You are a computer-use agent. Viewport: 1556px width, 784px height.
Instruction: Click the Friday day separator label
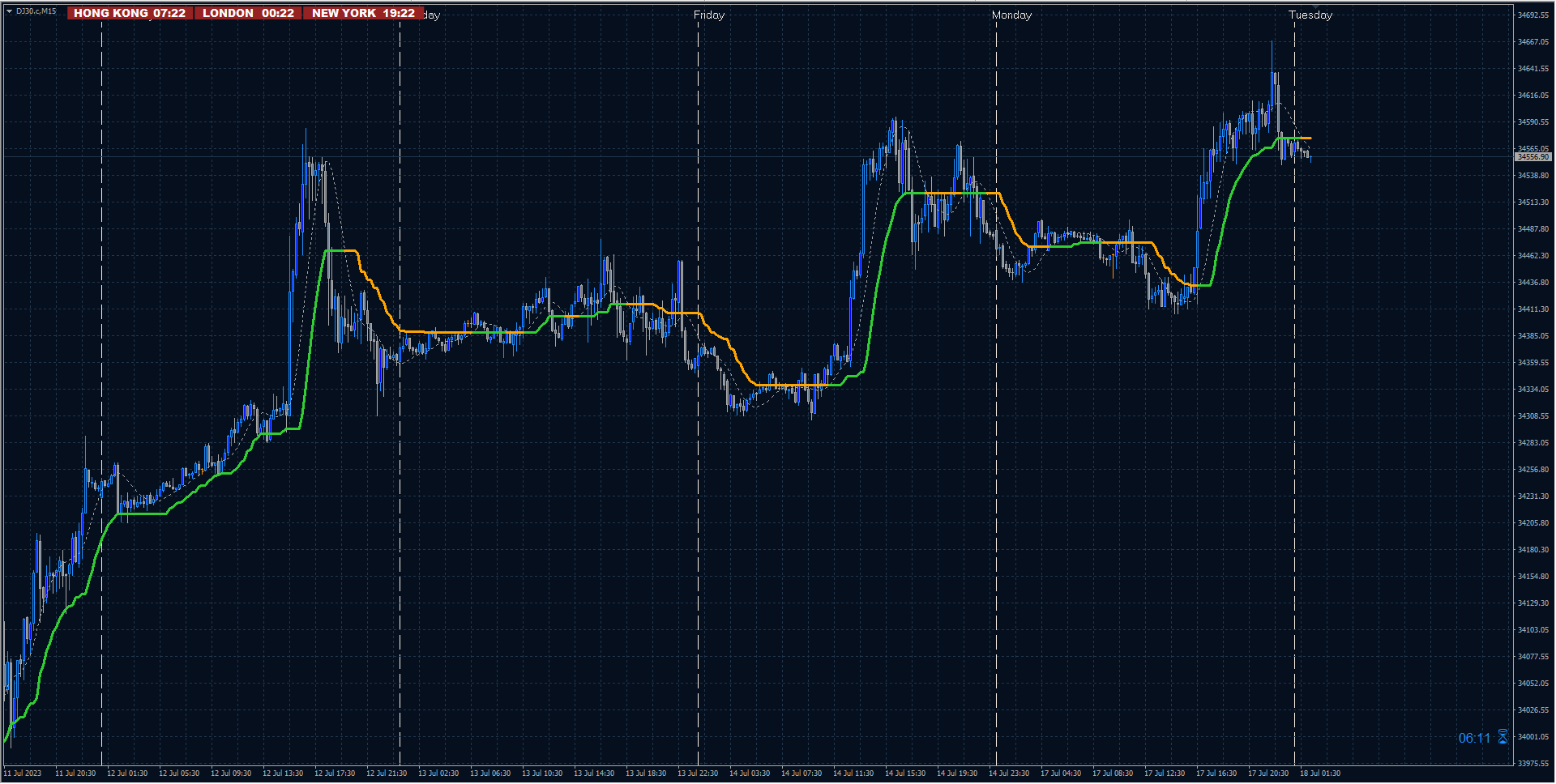(709, 14)
